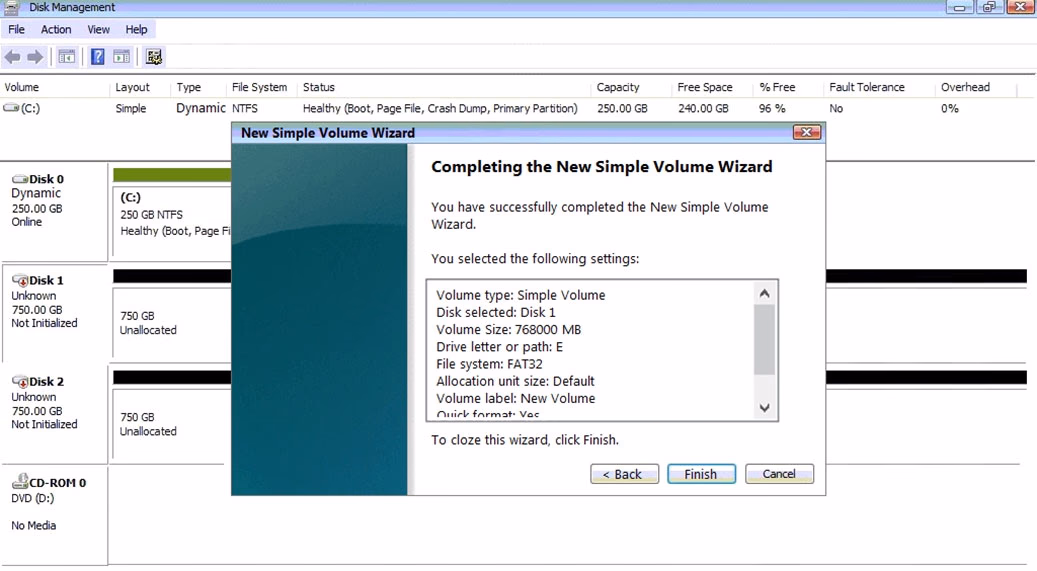Open Help via the blue question-mark icon
Screen dimensions: 1037x571
(x=97, y=57)
